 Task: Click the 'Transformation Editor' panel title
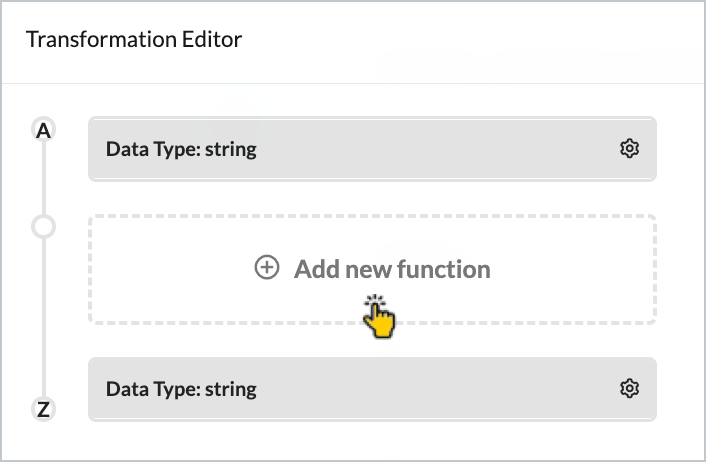[134, 40]
